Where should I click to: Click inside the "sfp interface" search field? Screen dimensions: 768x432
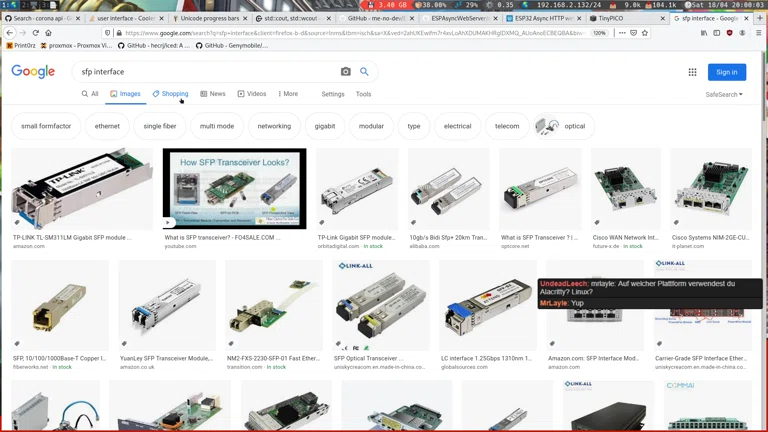200,72
